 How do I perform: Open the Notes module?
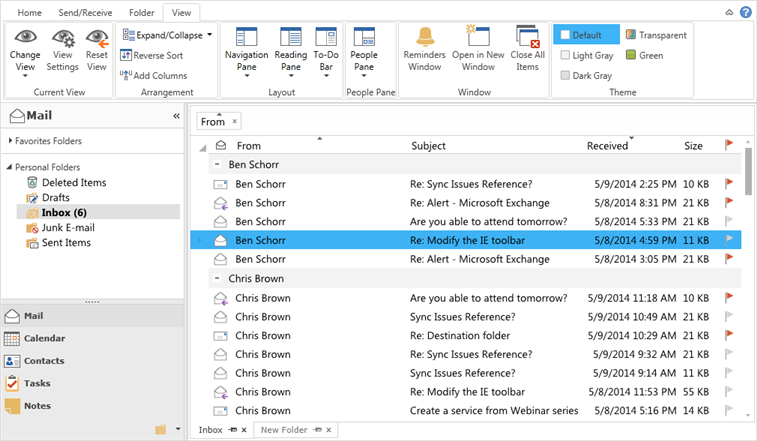coord(37,406)
